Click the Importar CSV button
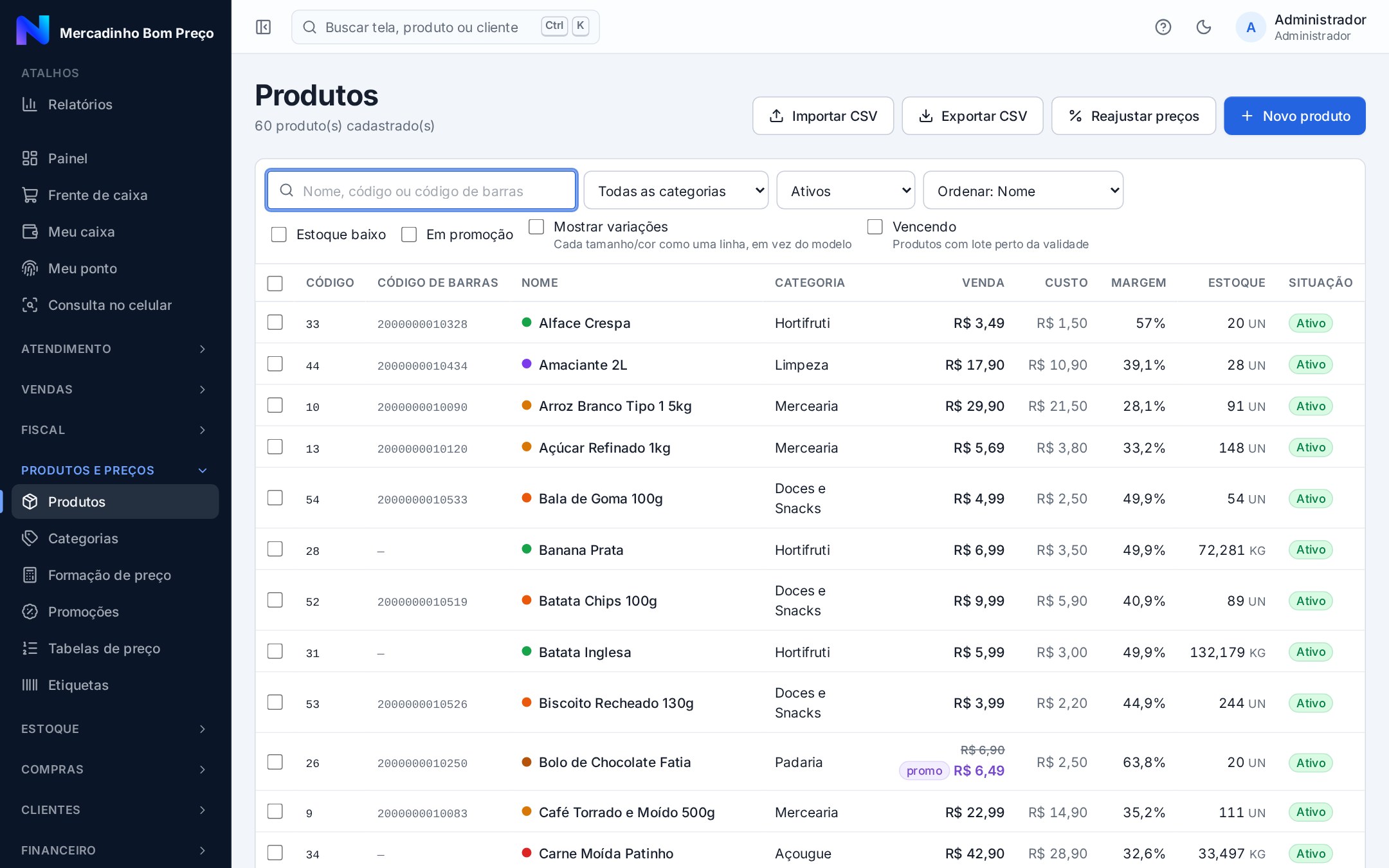Image resolution: width=1389 pixels, height=868 pixels. click(x=823, y=116)
